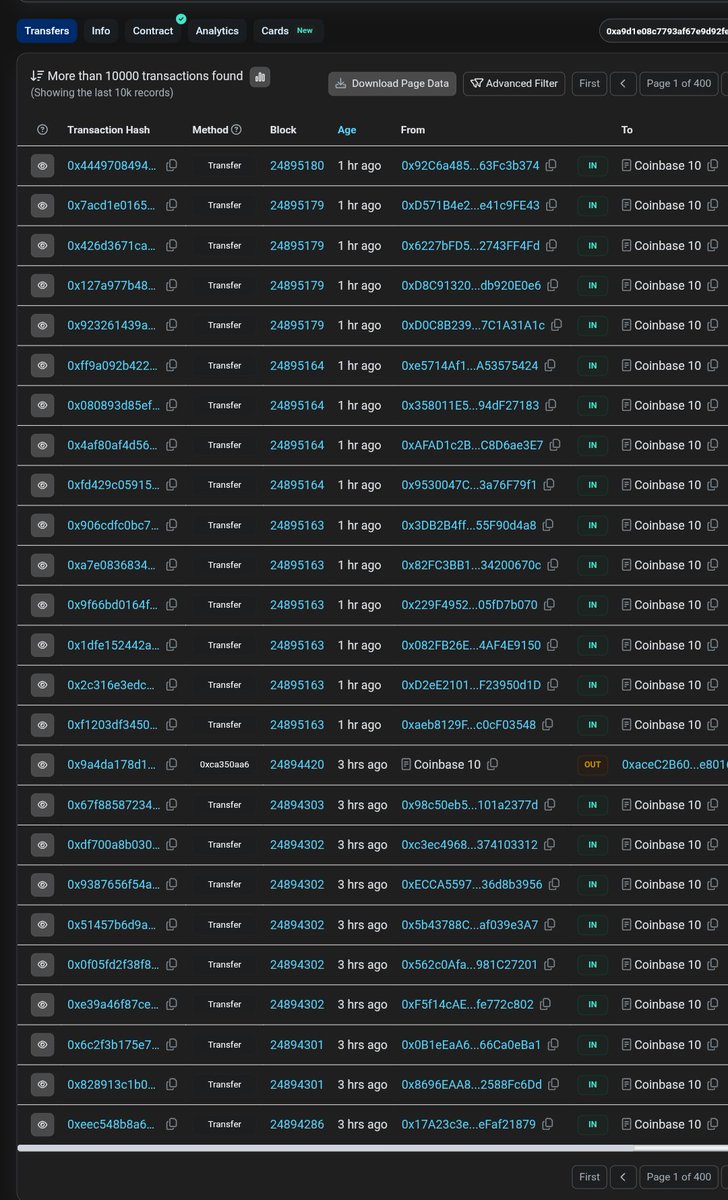This screenshot has height=1200, width=728.
Task: Copy from address 0xAFAD1c2B...C8D6ae3E7
Action: [555, 445]
